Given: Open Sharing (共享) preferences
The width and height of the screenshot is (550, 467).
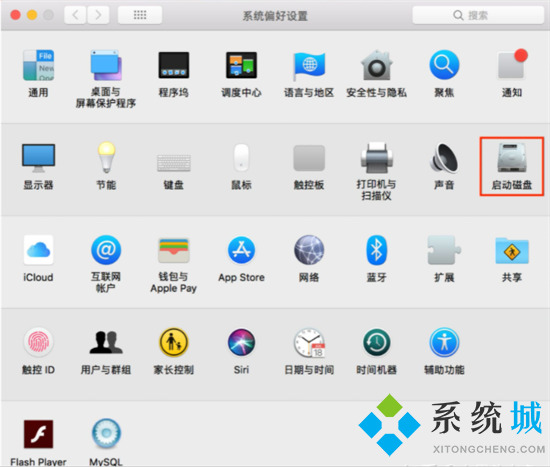Looking at the screenshot, I should pos(512,259).
